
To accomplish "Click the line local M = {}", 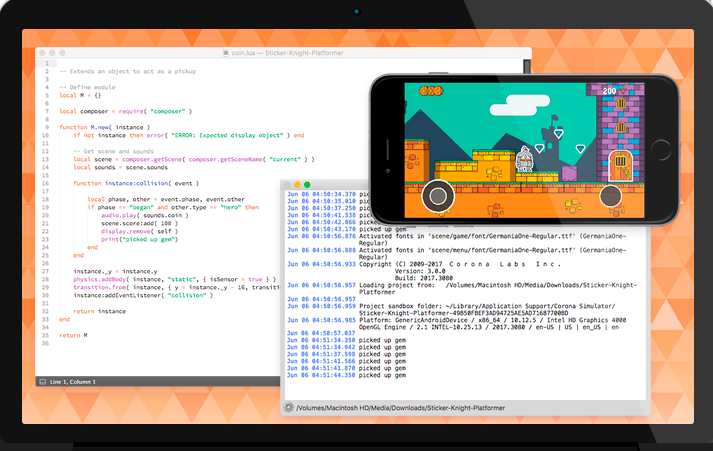I will tap(80, 95).
